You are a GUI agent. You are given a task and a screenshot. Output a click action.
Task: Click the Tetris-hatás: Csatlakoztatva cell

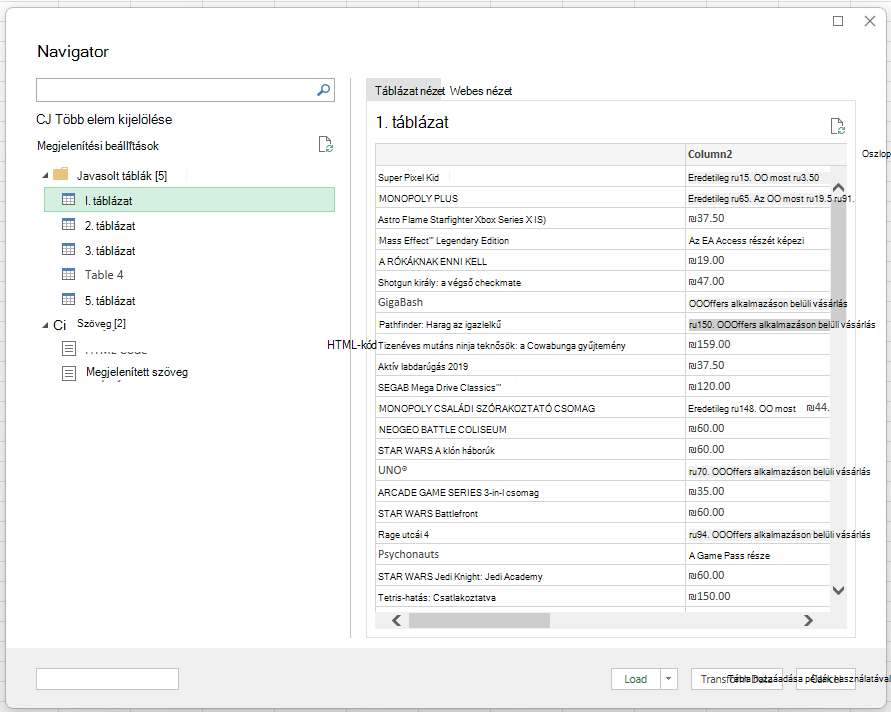pyautogui.click(x=530, y=597)
